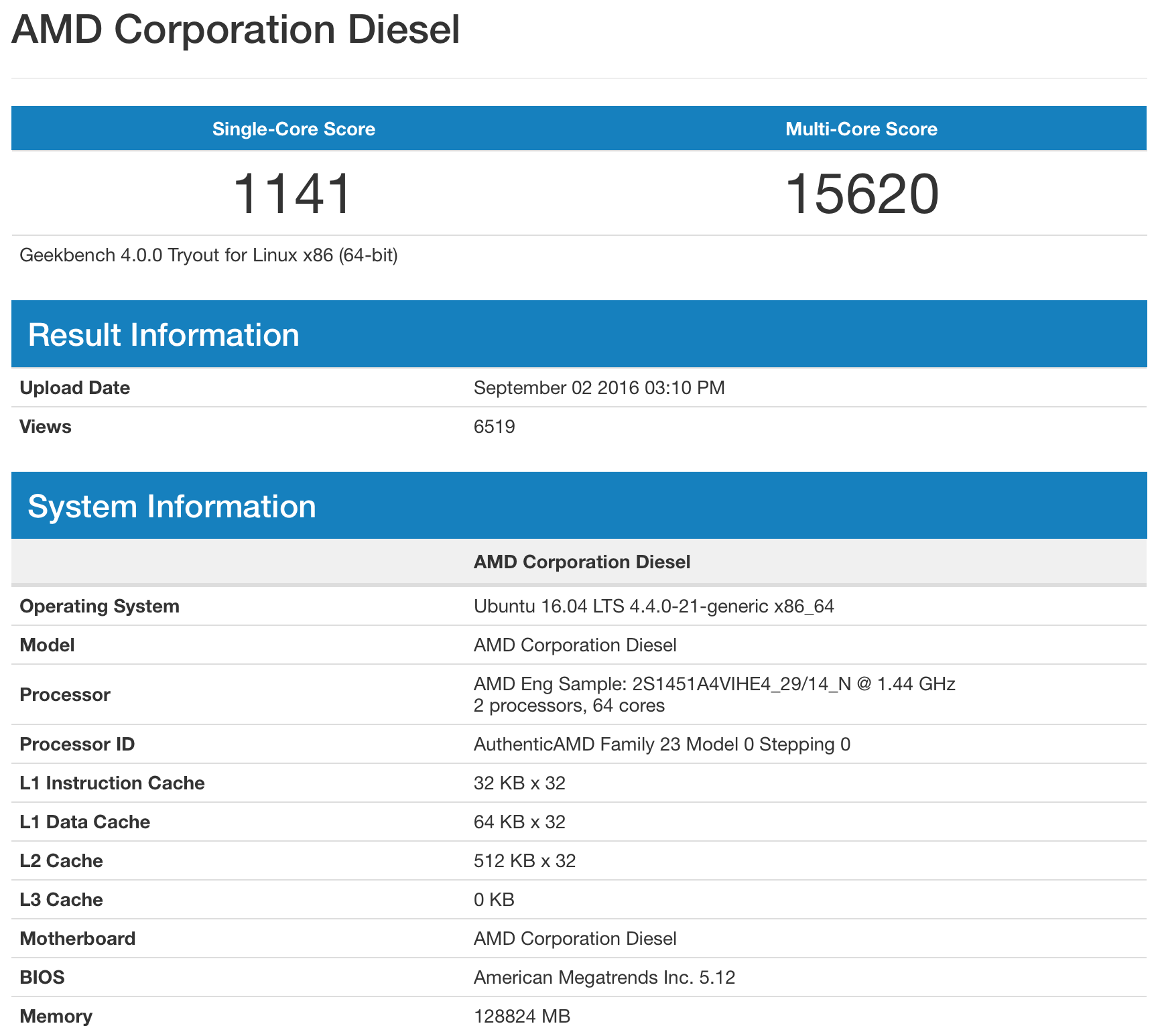Image resolution: width=1158 pixels, height=1036 pixels.
Task: Click the L3 Cache label
Action: click(62, 900)
